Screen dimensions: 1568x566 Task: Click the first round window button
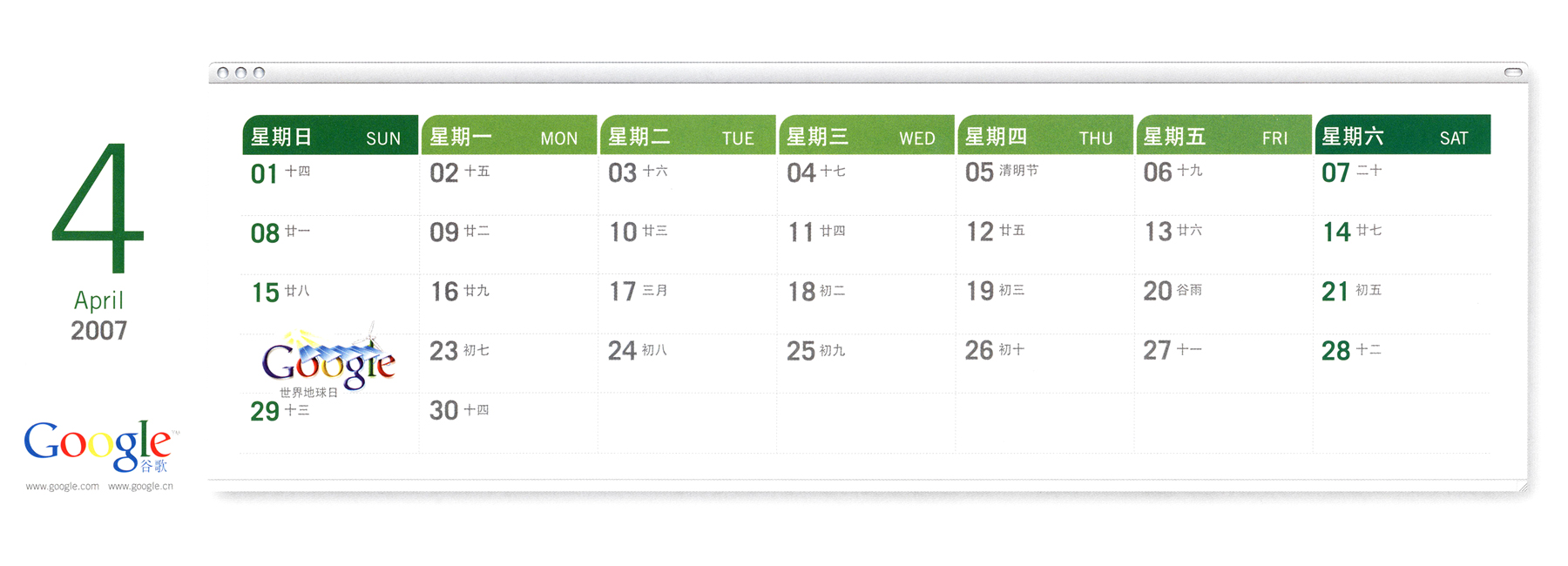point(223,73)
